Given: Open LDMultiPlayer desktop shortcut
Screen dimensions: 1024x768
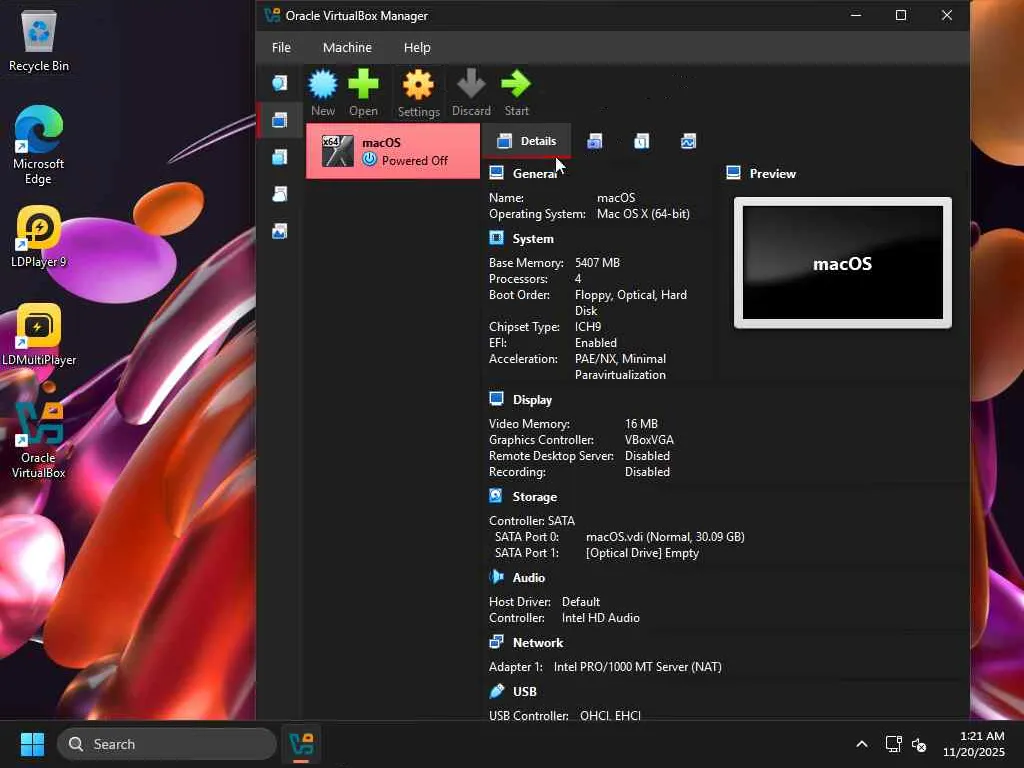Looking at the screenshot, I should [39, 334].
